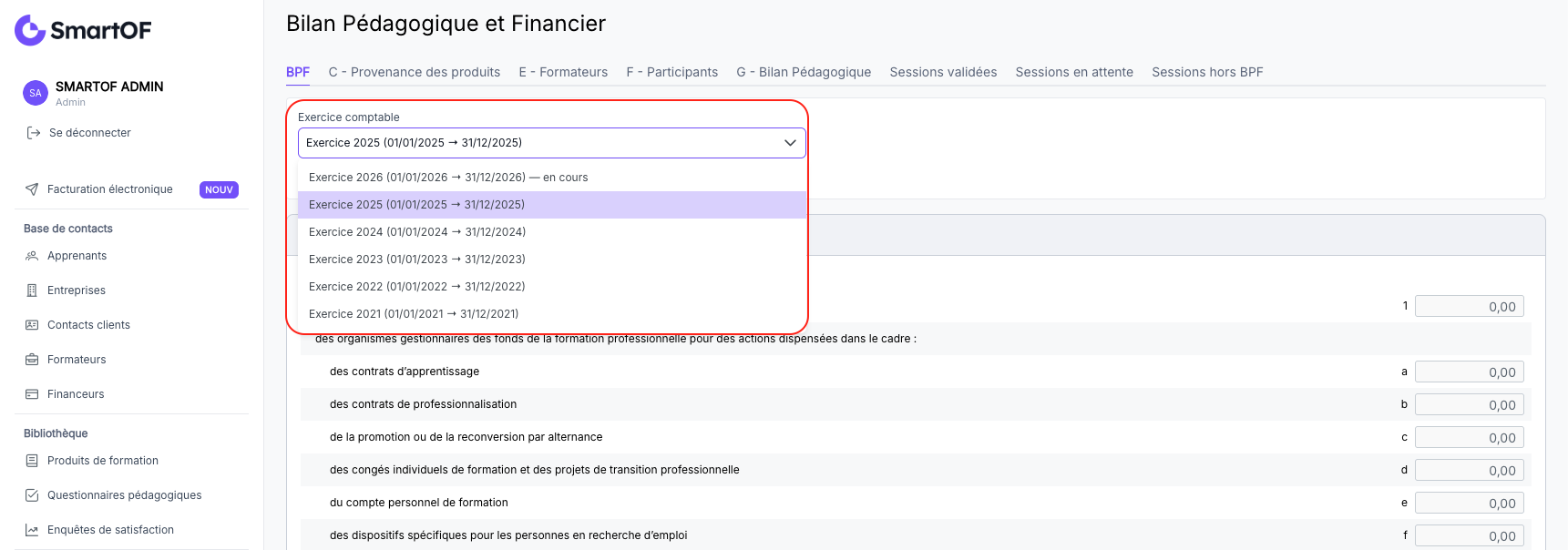Click "du compte personnel de formation" row text
The height and width of the screenshot is (550, 1568).
pyautogui.click(x=419, y=503)
